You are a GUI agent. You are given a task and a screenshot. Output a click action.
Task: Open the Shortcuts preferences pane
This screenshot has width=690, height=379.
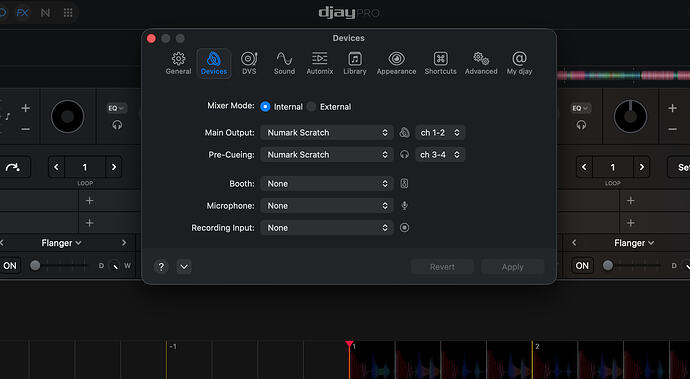[440, 63]
